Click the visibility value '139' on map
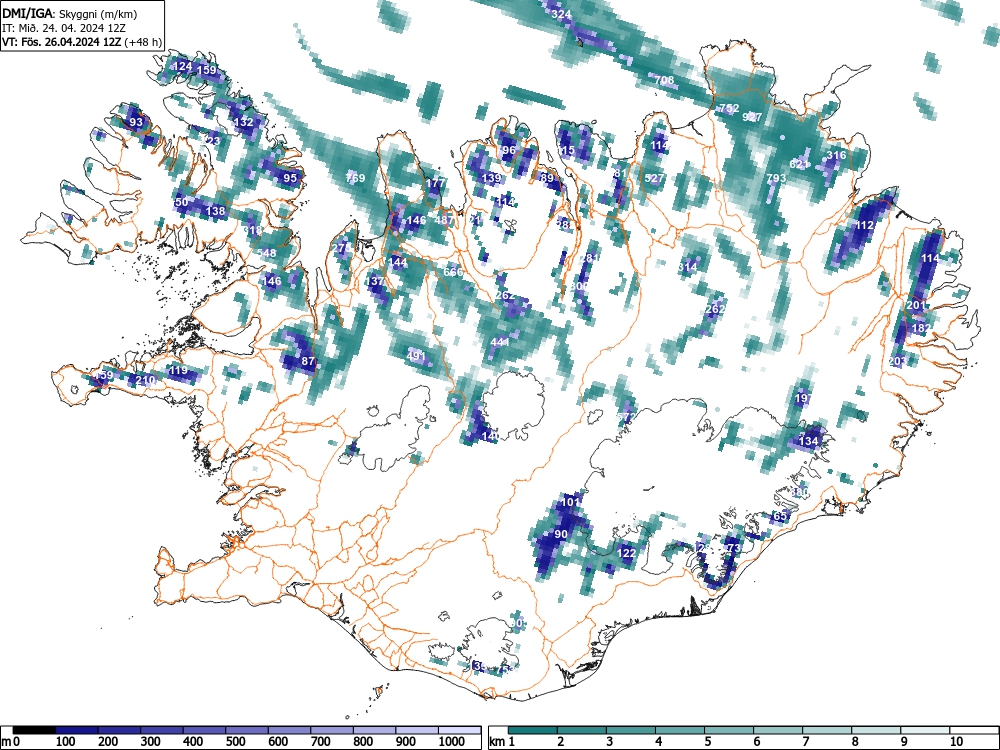Screen dimensions: 1000x750 click(x=491, y=178)
